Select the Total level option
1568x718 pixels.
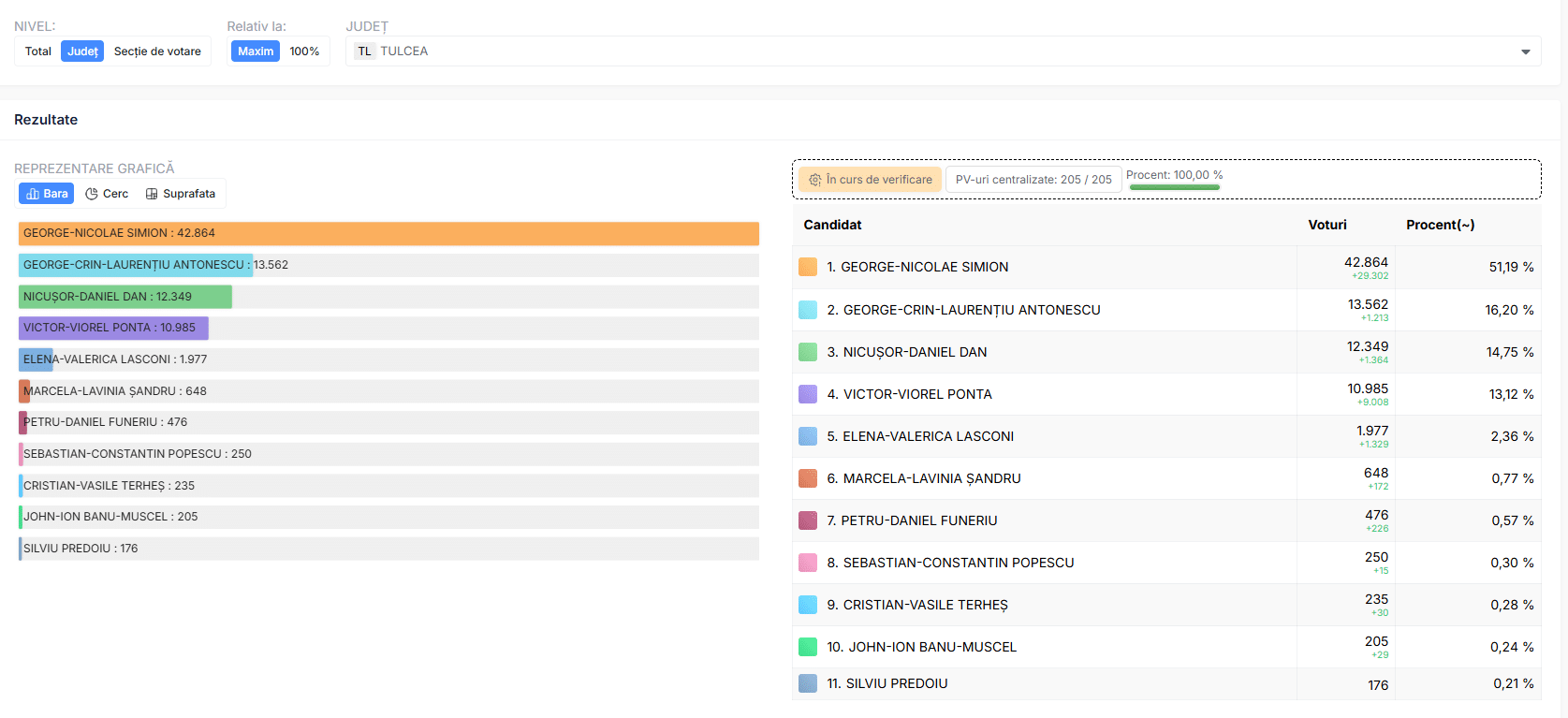pos(38,51)
